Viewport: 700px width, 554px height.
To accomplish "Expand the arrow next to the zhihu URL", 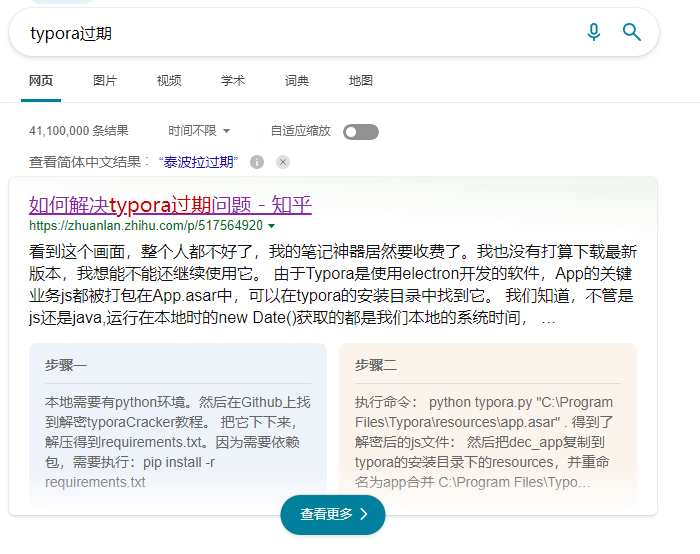I will pyautogui.click(x=271, y=226).
